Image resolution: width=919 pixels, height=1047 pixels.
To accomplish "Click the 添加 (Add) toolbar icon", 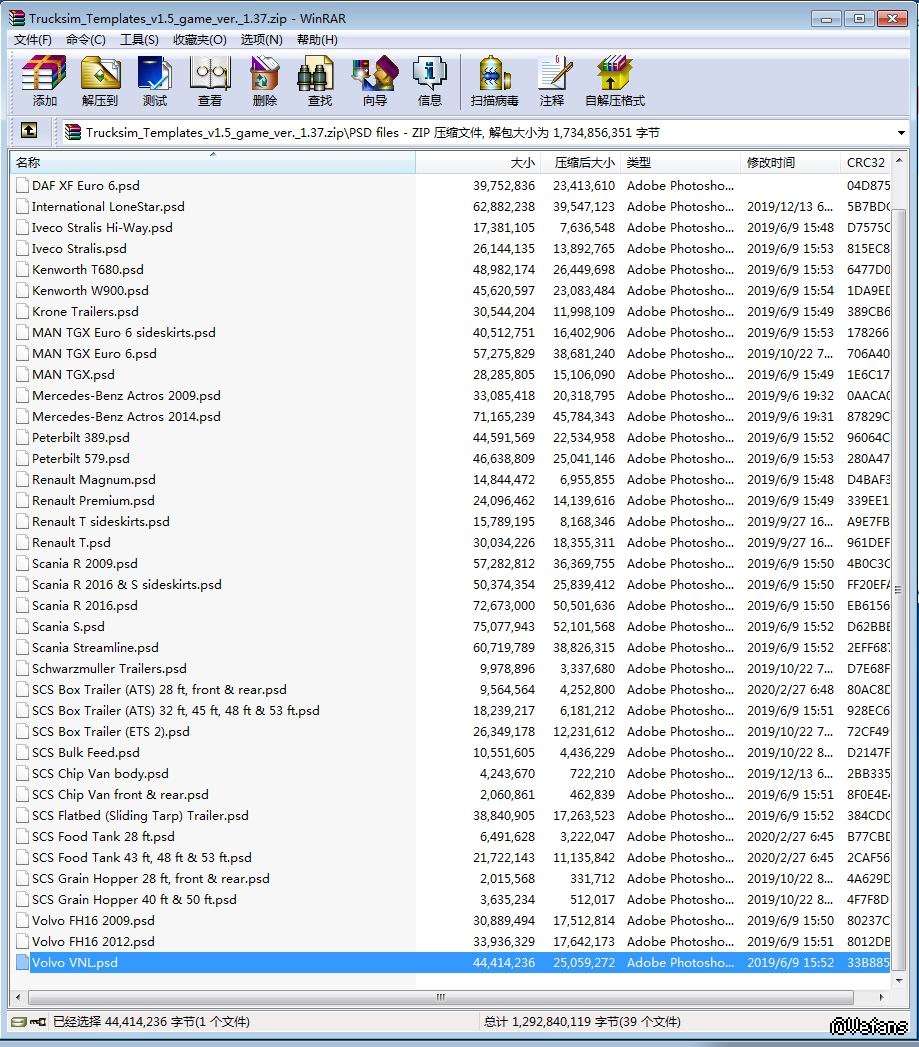I will coord(44,80).
